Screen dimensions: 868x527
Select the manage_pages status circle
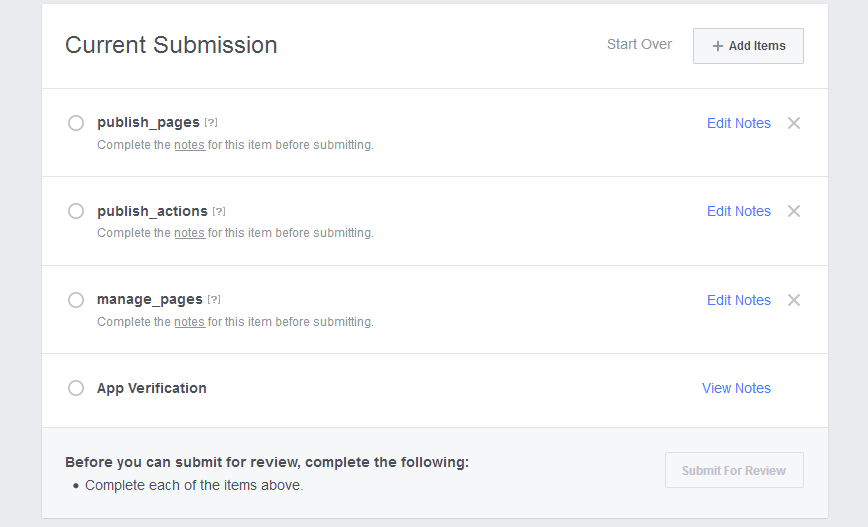click(x=76, y=300)
